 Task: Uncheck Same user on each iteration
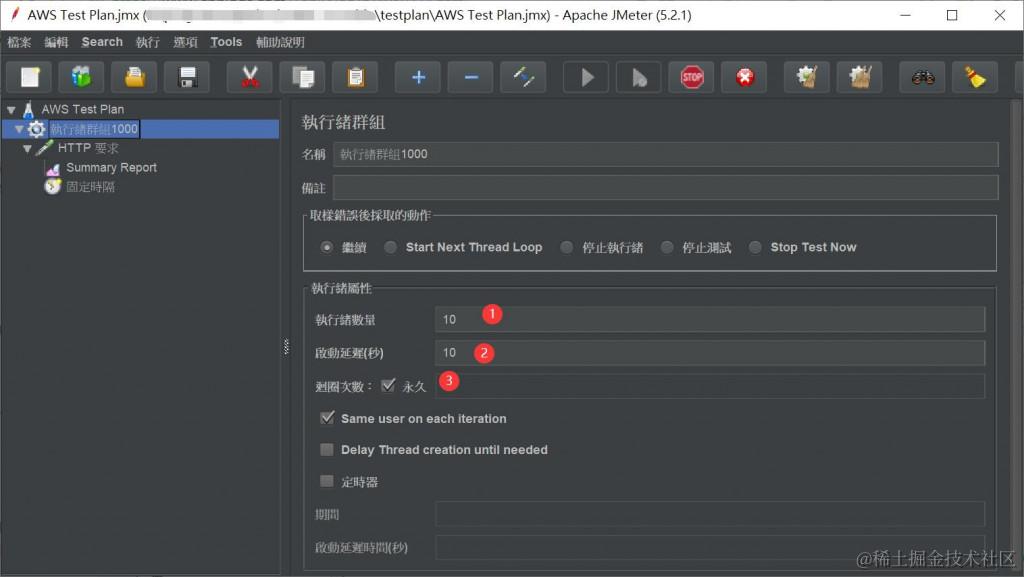tap(327, 418)
